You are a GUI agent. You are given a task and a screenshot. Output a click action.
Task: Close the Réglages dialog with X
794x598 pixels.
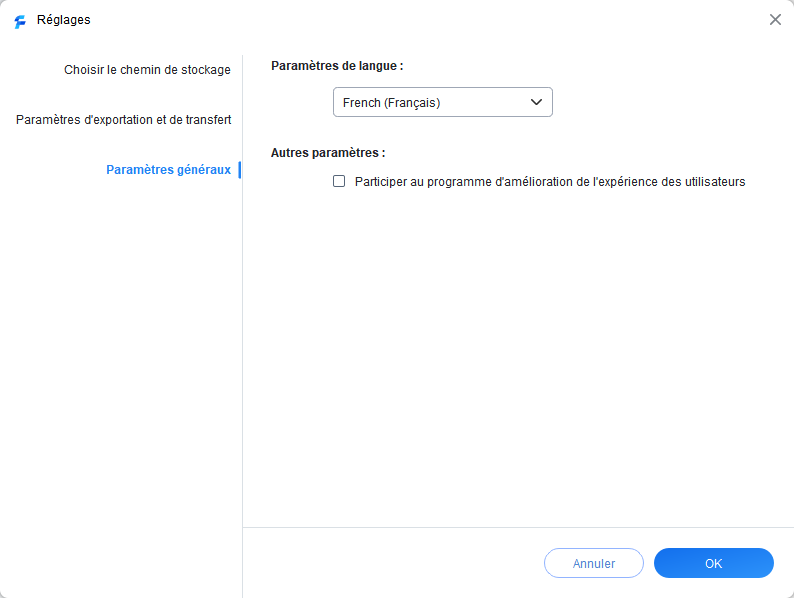[x=775, y=19]
